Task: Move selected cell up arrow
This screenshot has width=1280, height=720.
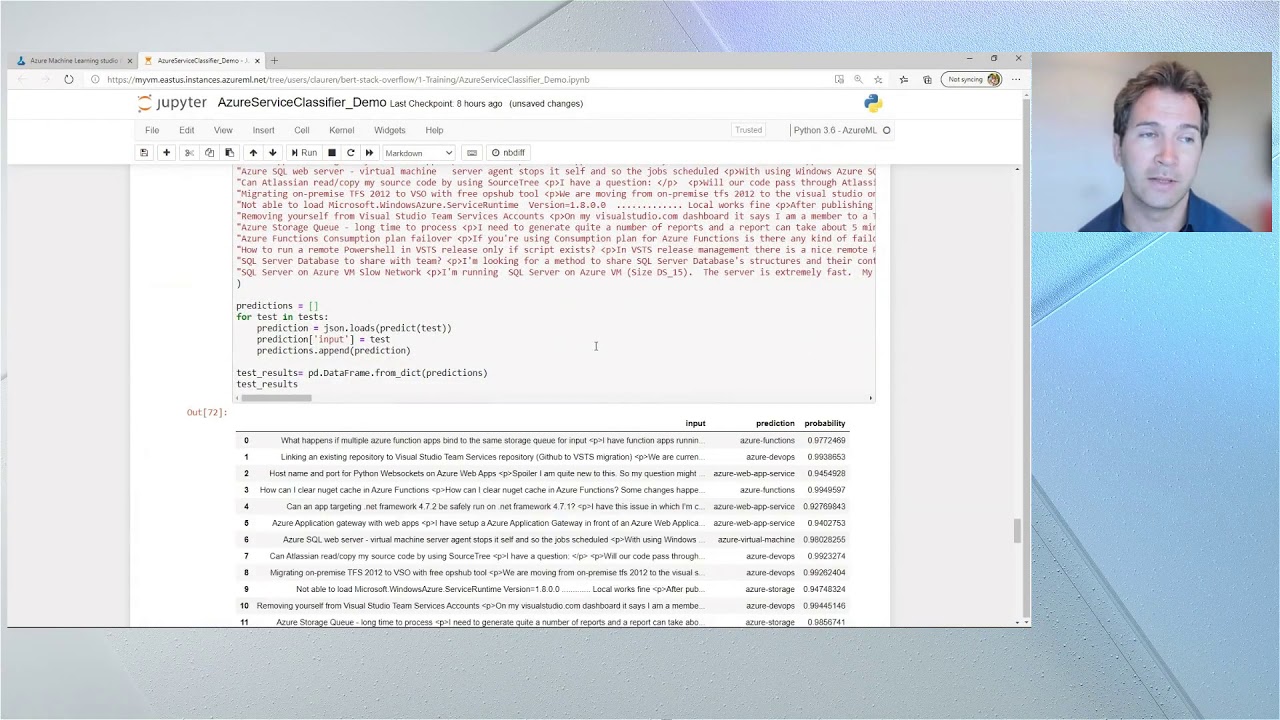Action: [253, 153]
